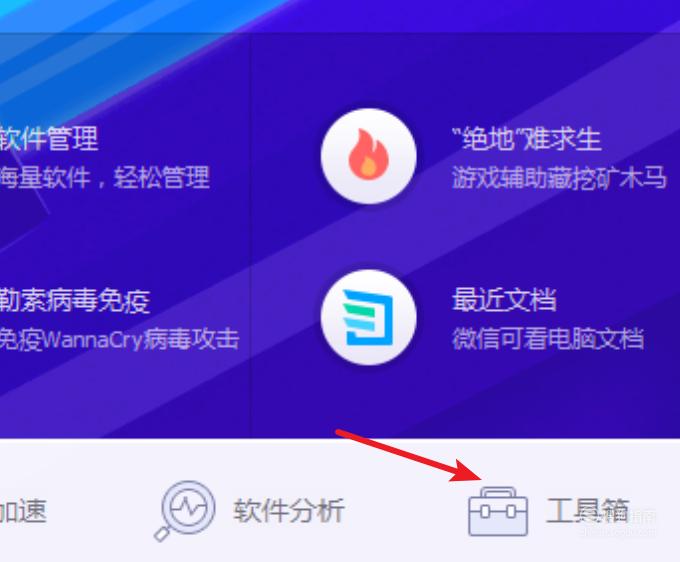Click the 最近文档 document stack icon
680x562 pixels.
pyautogui.click(x=368, y=317)
